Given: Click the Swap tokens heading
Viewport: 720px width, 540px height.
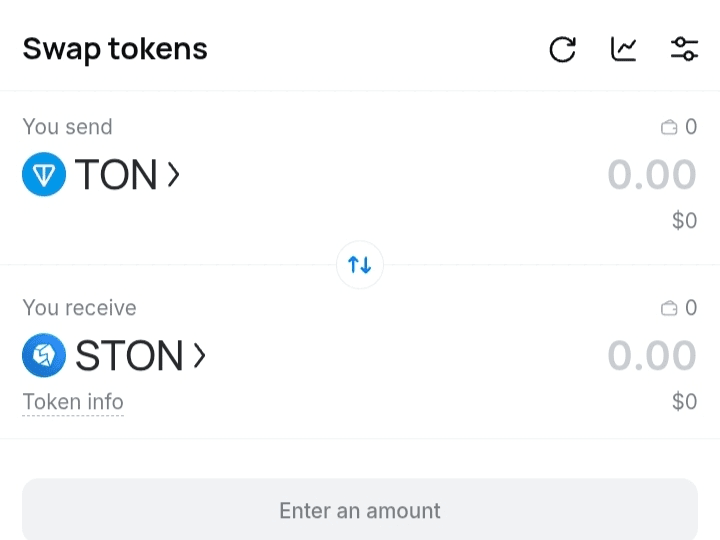Looking at the screenshot, I should click(115, 49).
